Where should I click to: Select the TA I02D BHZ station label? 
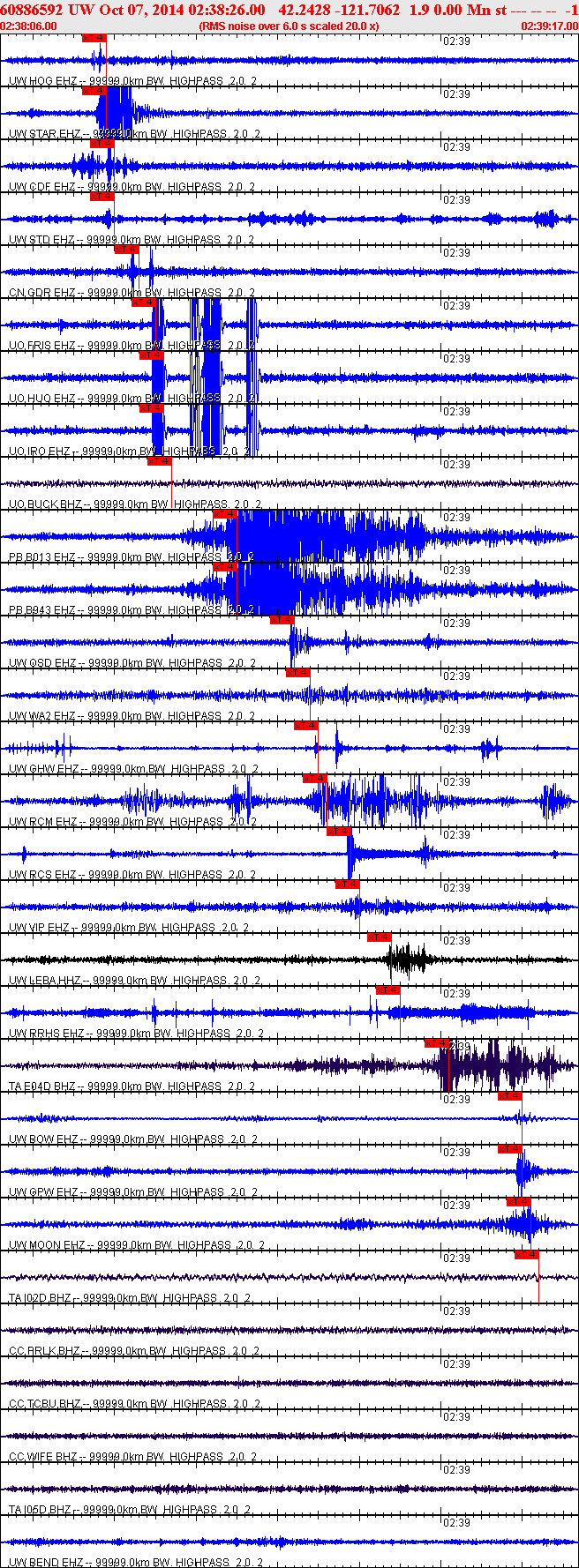click(x=131, y=1298)
